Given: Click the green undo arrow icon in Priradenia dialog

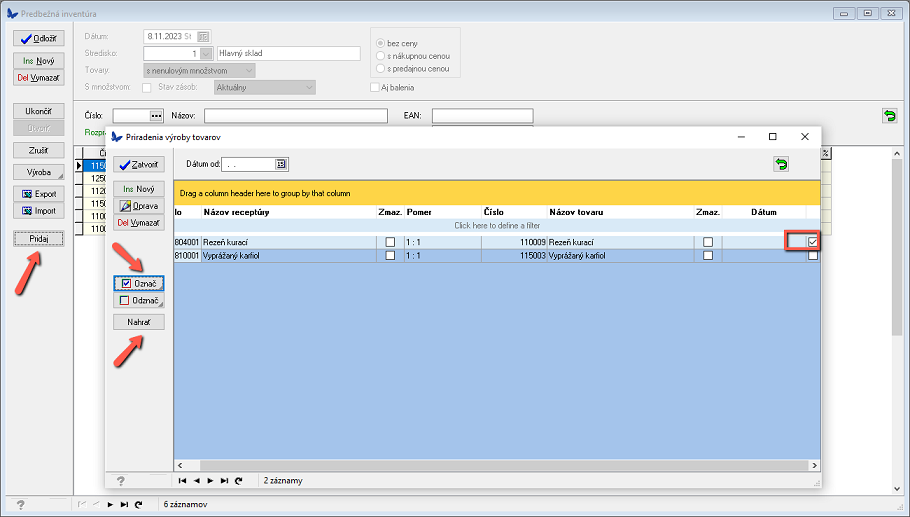Looking at the screenshot, I should [781, 164].
